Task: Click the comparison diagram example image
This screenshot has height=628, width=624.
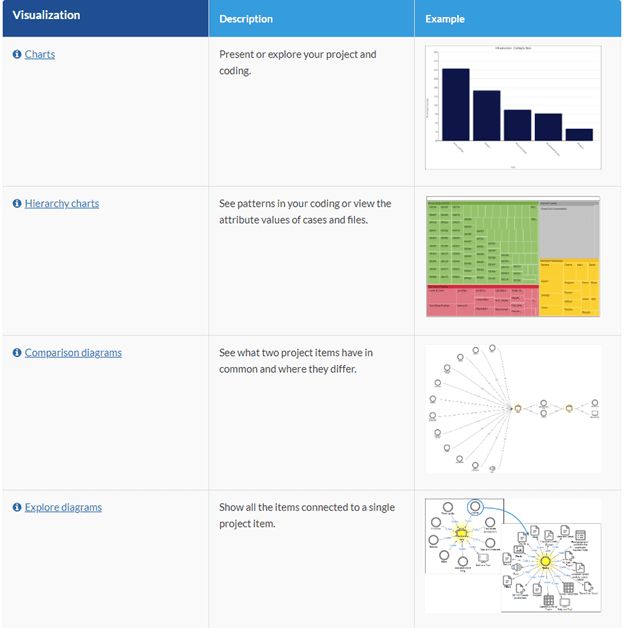Action: click(x=513, y=408)
